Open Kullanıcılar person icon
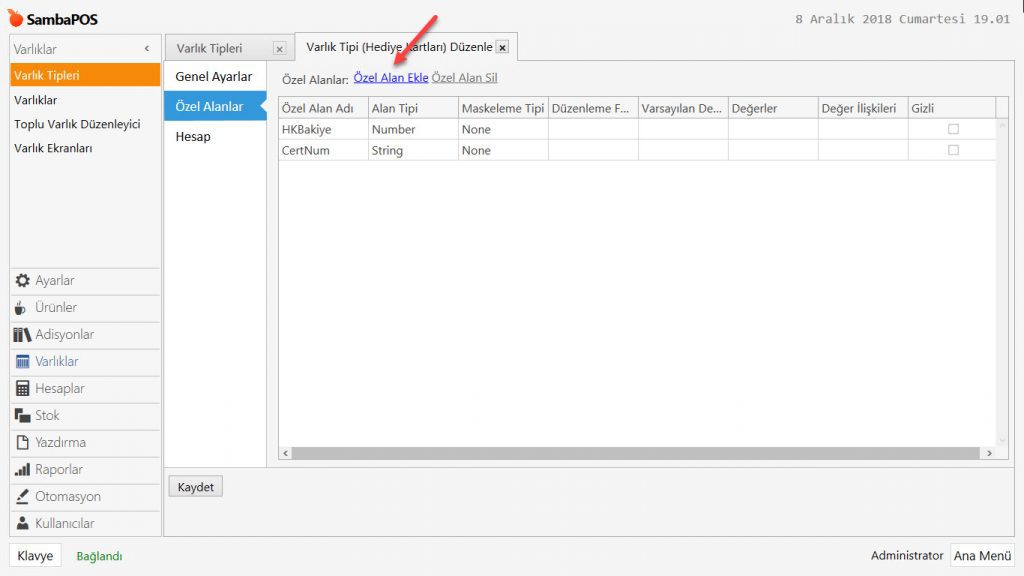The image size is (1024, 576). pyautogui.click(x=22, y=524)
